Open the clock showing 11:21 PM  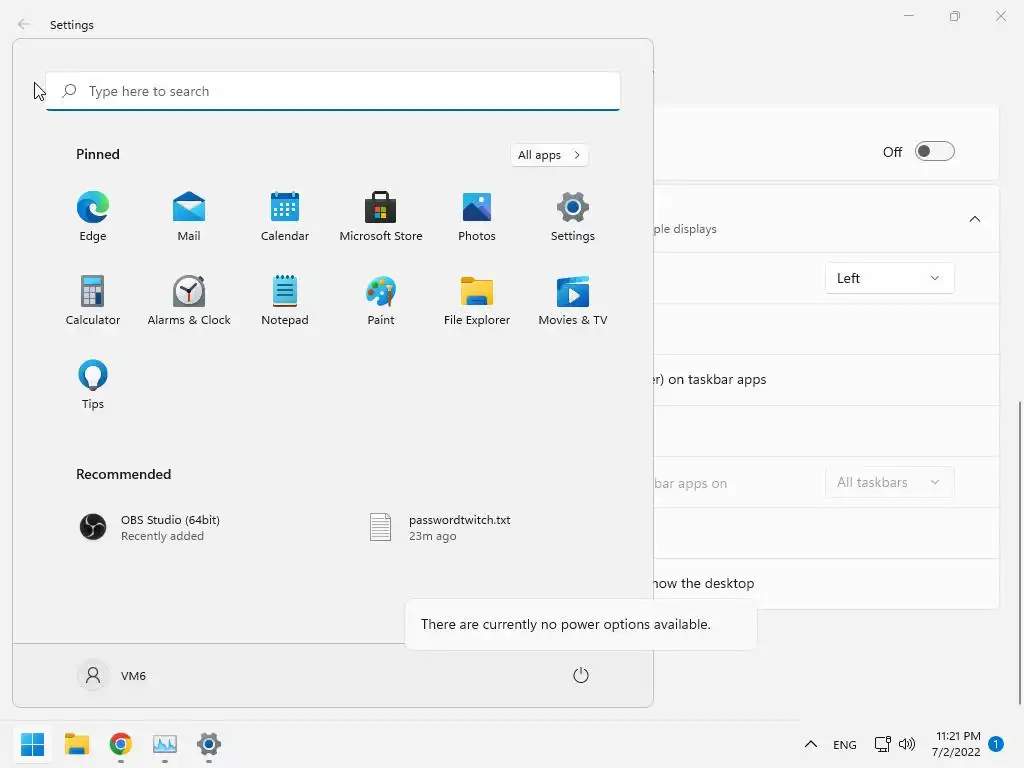point(956,744)
